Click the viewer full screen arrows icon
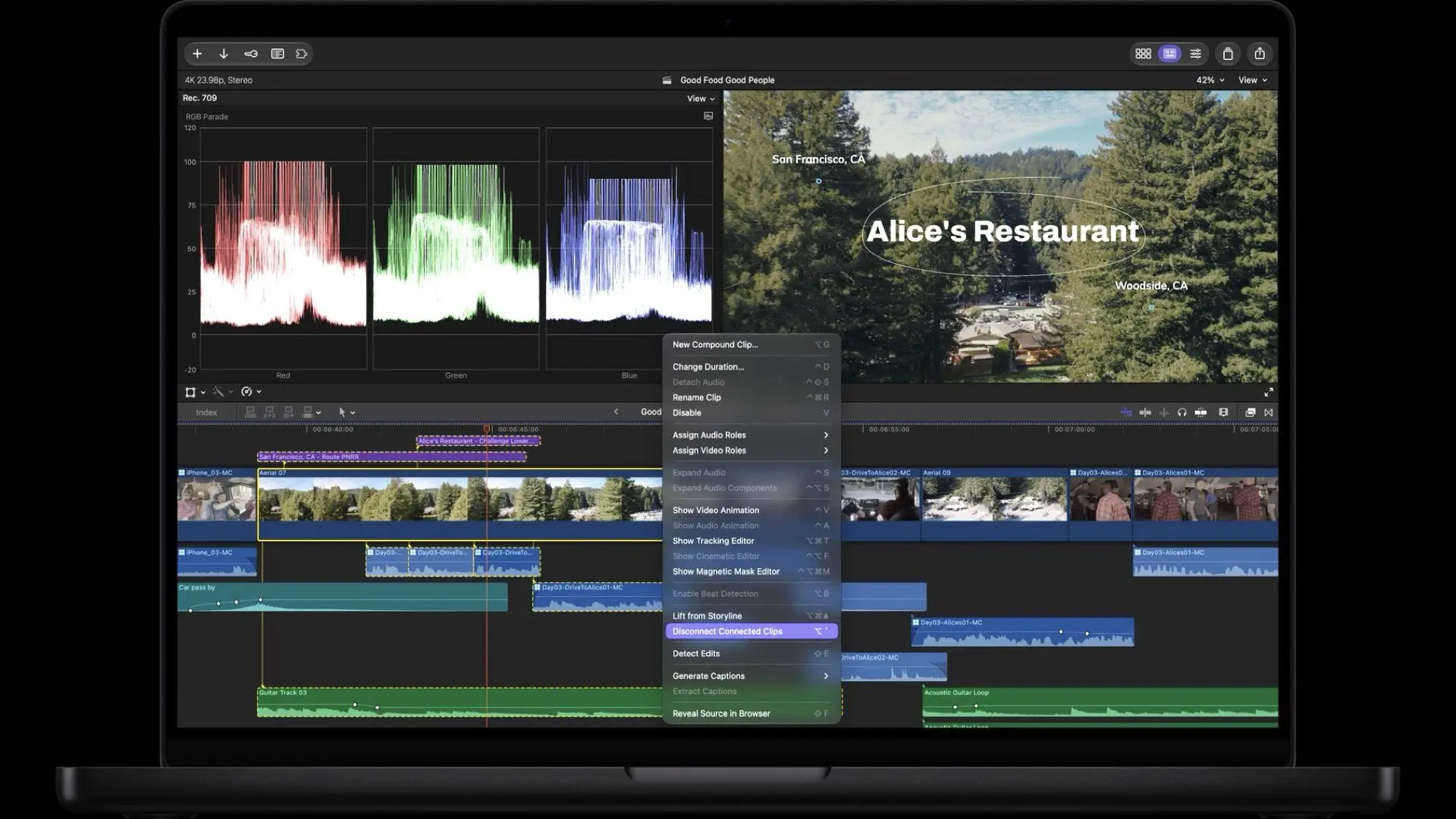 point(1269,392)
